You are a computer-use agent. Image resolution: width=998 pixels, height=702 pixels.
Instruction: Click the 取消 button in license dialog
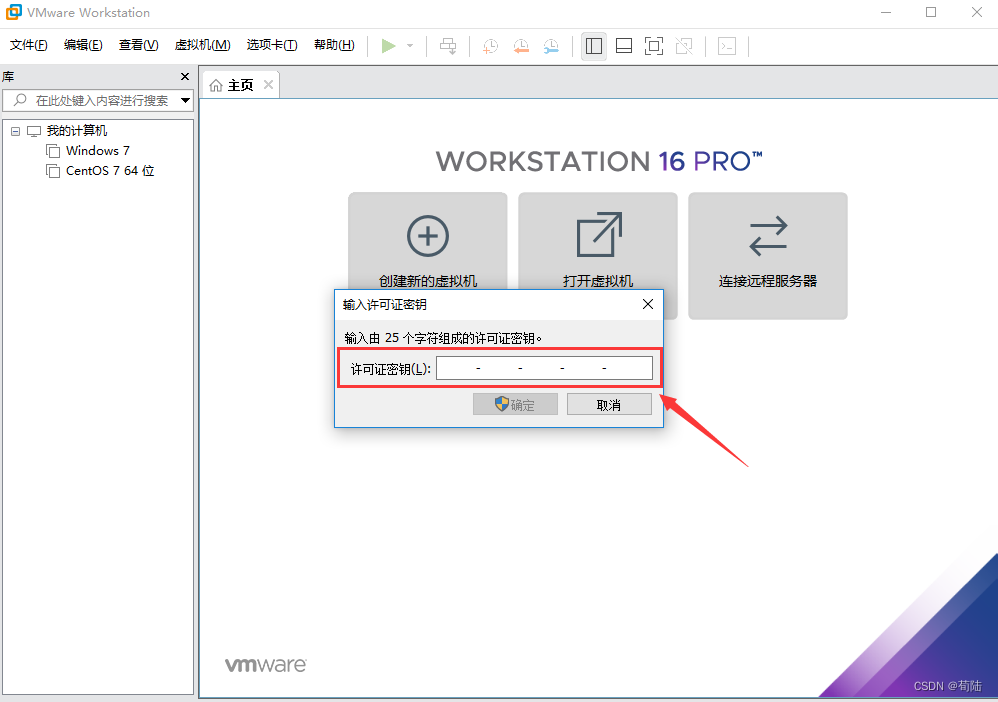pyautogui.click(x=609, y=404)
